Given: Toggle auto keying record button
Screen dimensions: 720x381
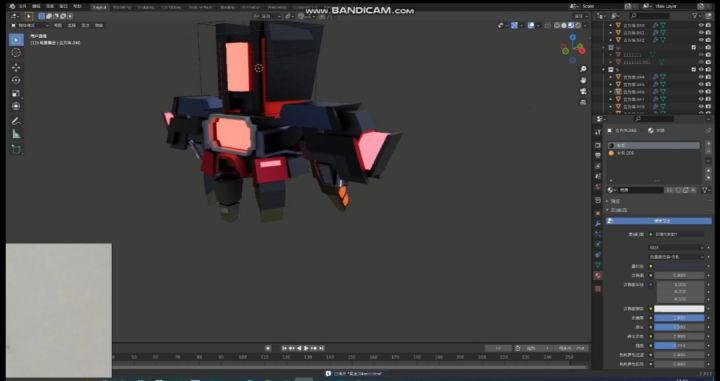Looking at the screenshot, I should 268,348.
